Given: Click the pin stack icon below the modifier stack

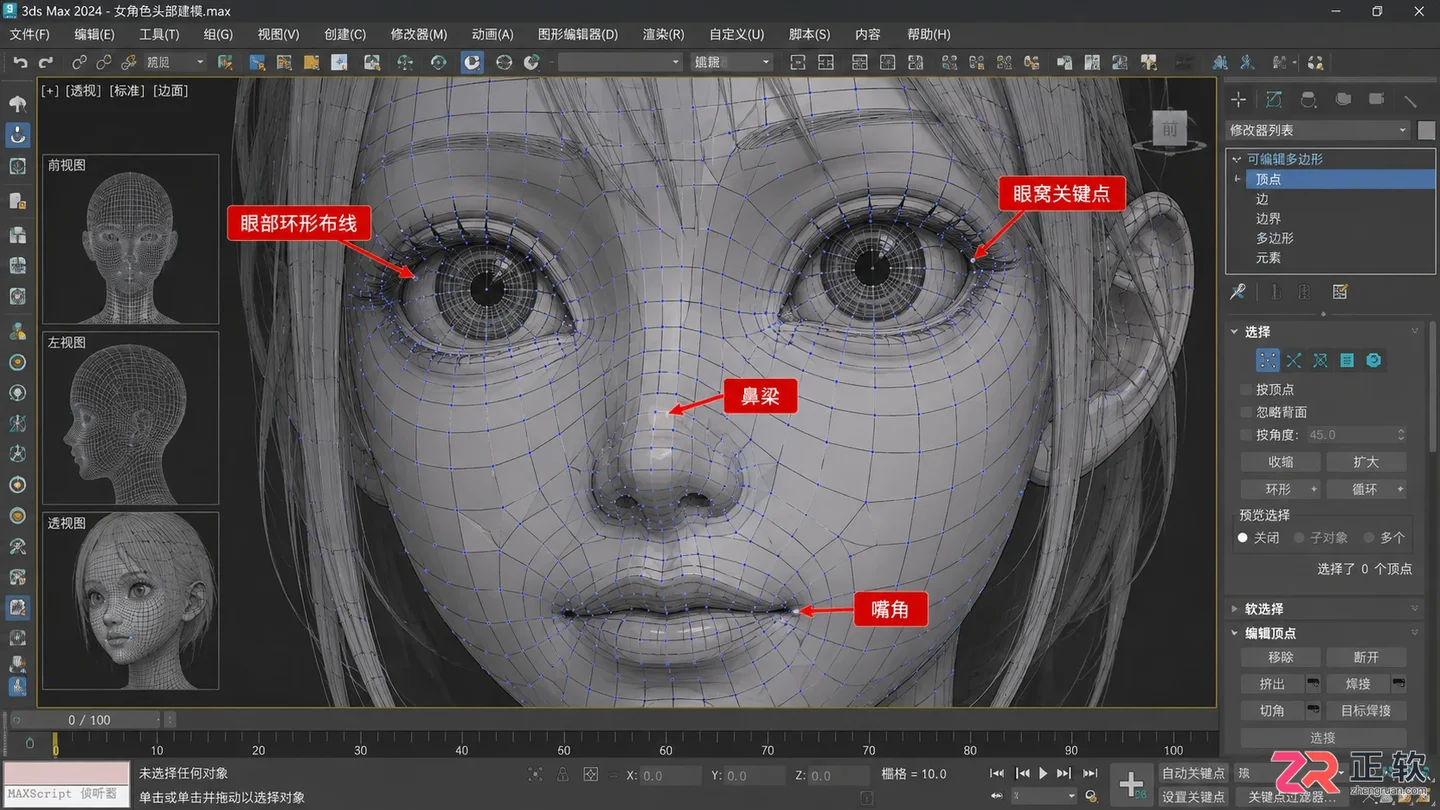Looking at the screenshot, I should 1238,292.
